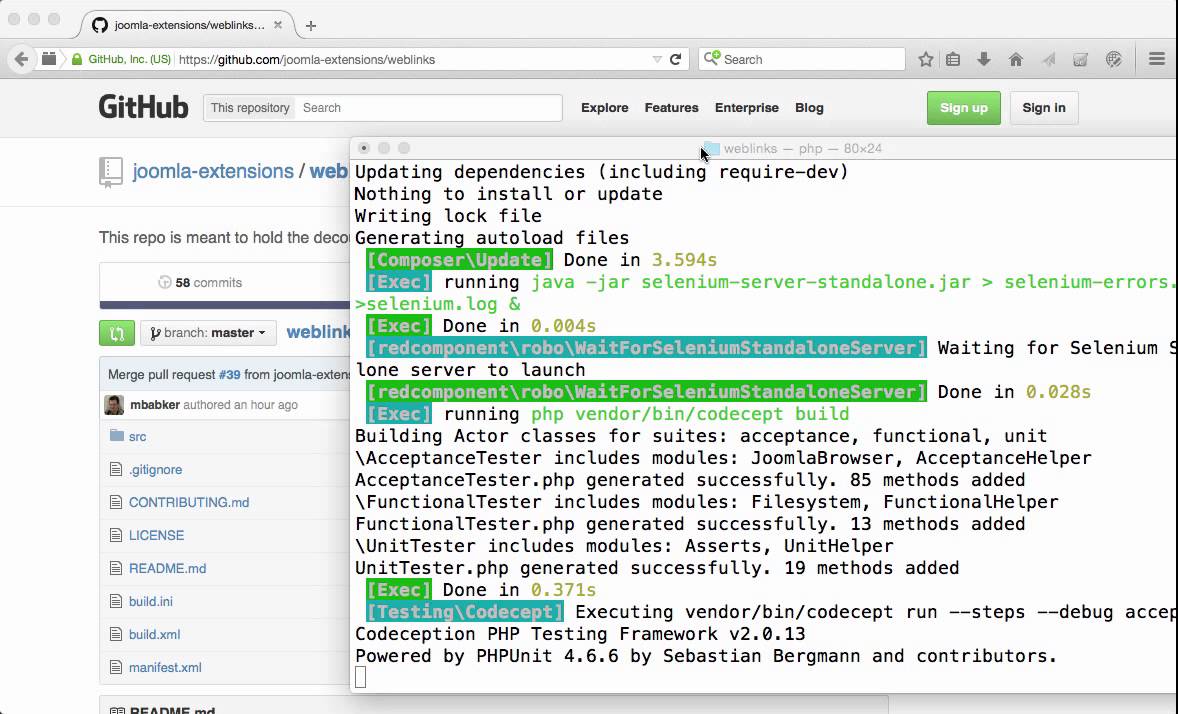Click the 58 commits tab
Viewport: 1178px width, 714px height.
201,283
